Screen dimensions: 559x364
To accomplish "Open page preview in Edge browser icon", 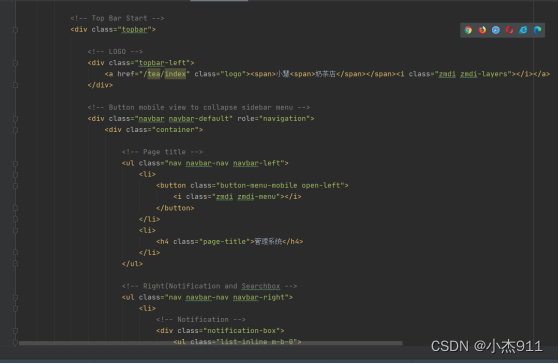I will (537, 30).
